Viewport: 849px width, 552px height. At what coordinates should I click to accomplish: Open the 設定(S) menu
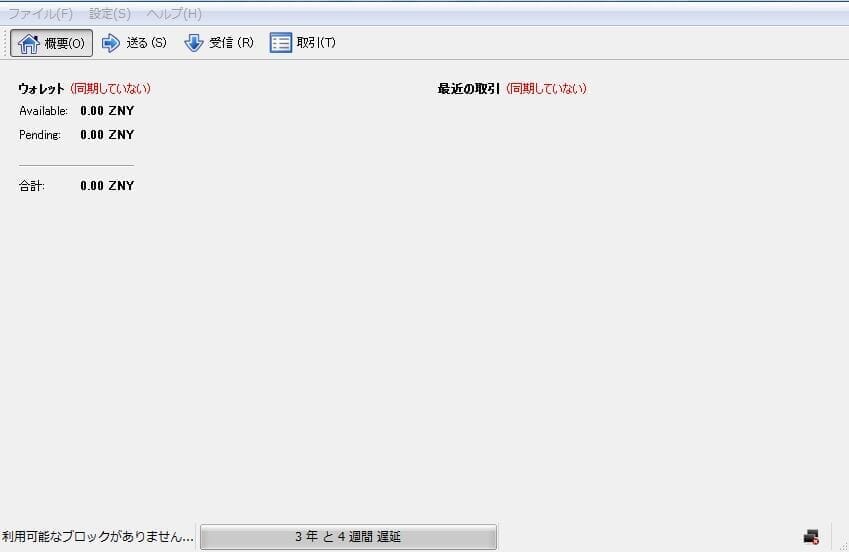109,14
